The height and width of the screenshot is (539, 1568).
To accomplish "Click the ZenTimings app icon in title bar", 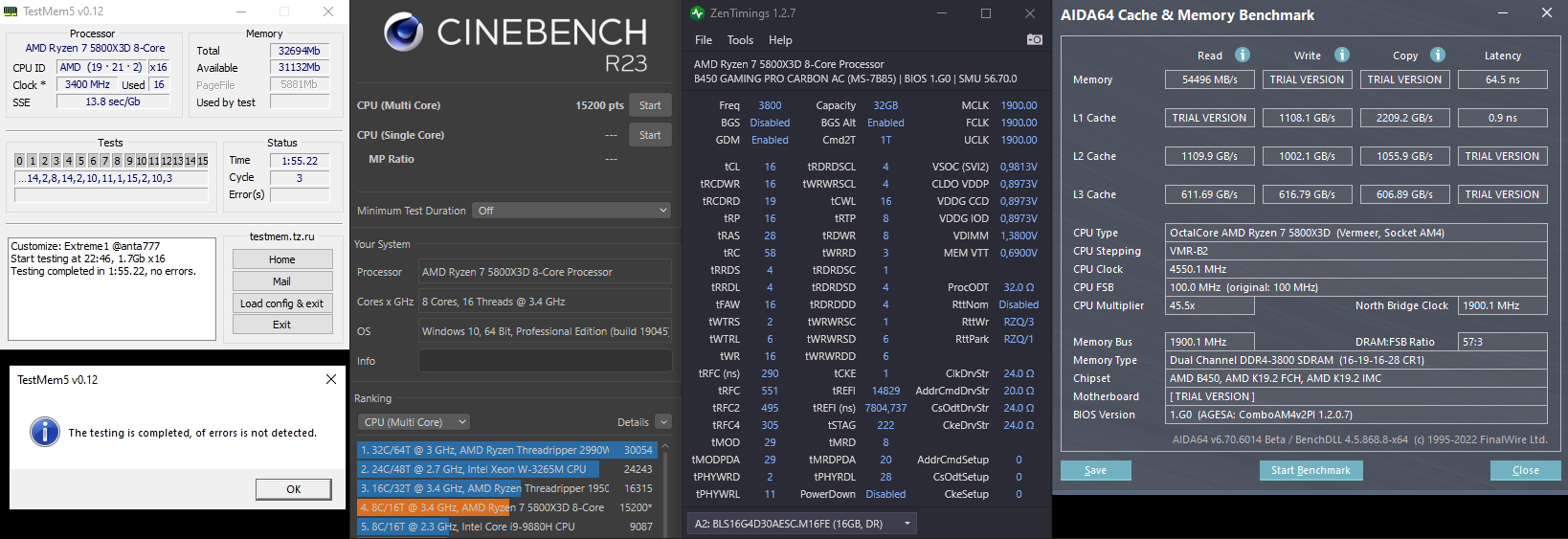I will [698, 12].
